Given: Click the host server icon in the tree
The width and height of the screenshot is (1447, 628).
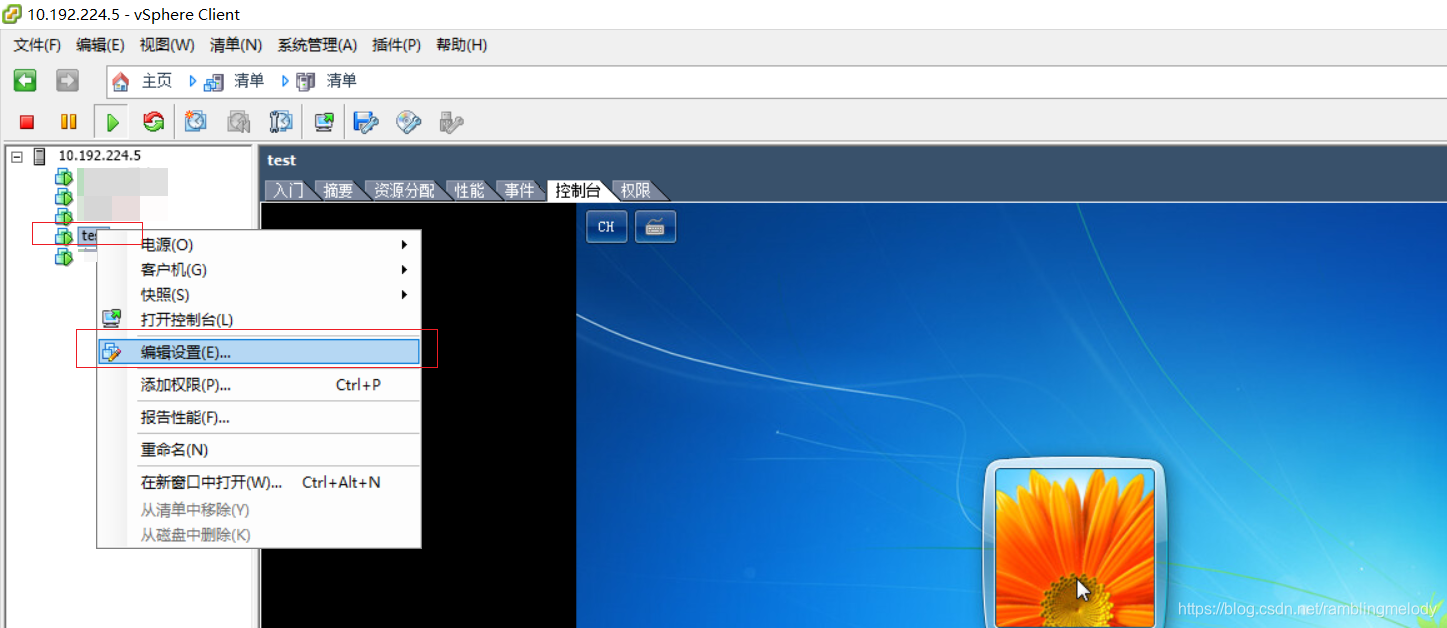Looking at the screenshot, I should pos(40,156).
